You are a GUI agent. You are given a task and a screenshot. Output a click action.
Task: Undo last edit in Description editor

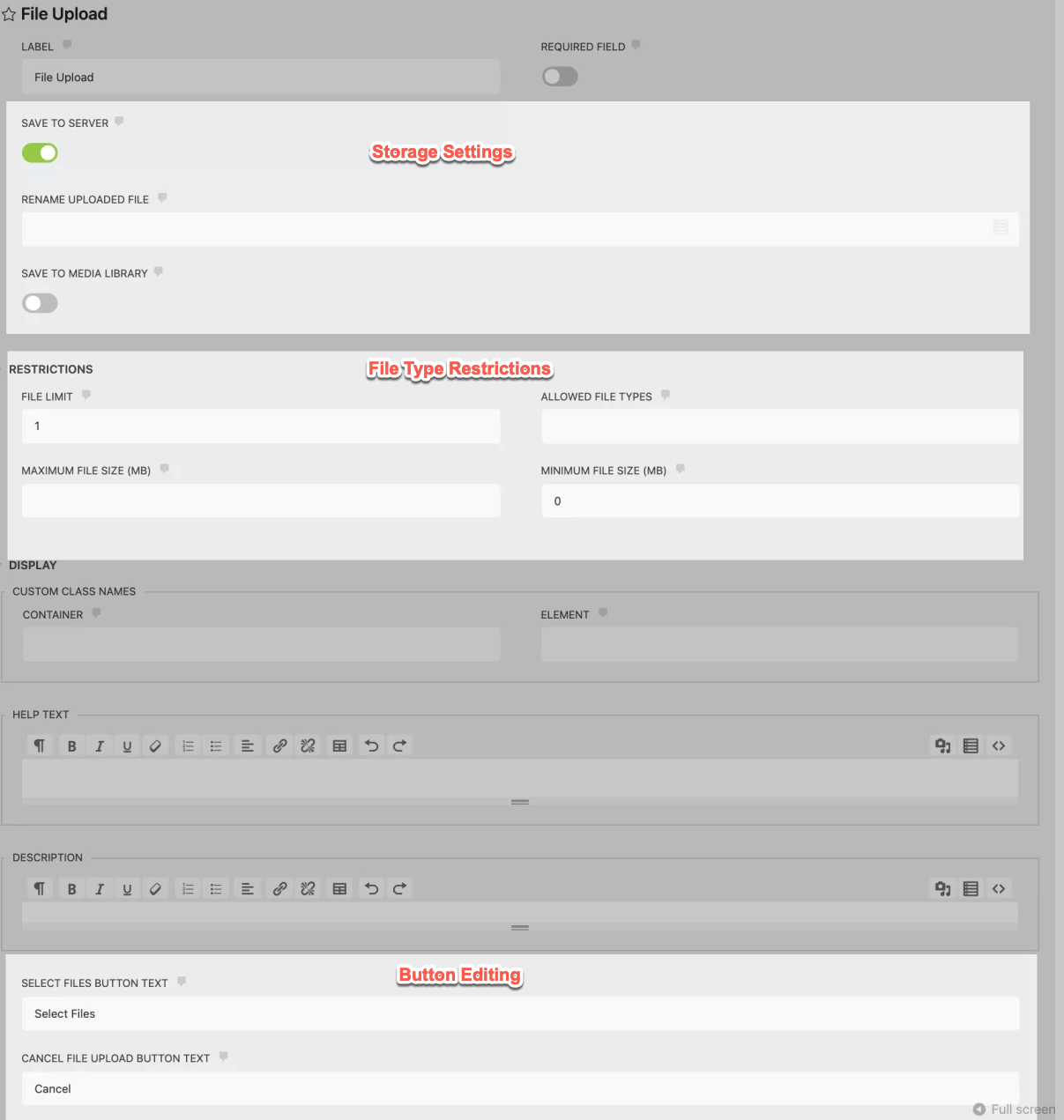point(372,889)
